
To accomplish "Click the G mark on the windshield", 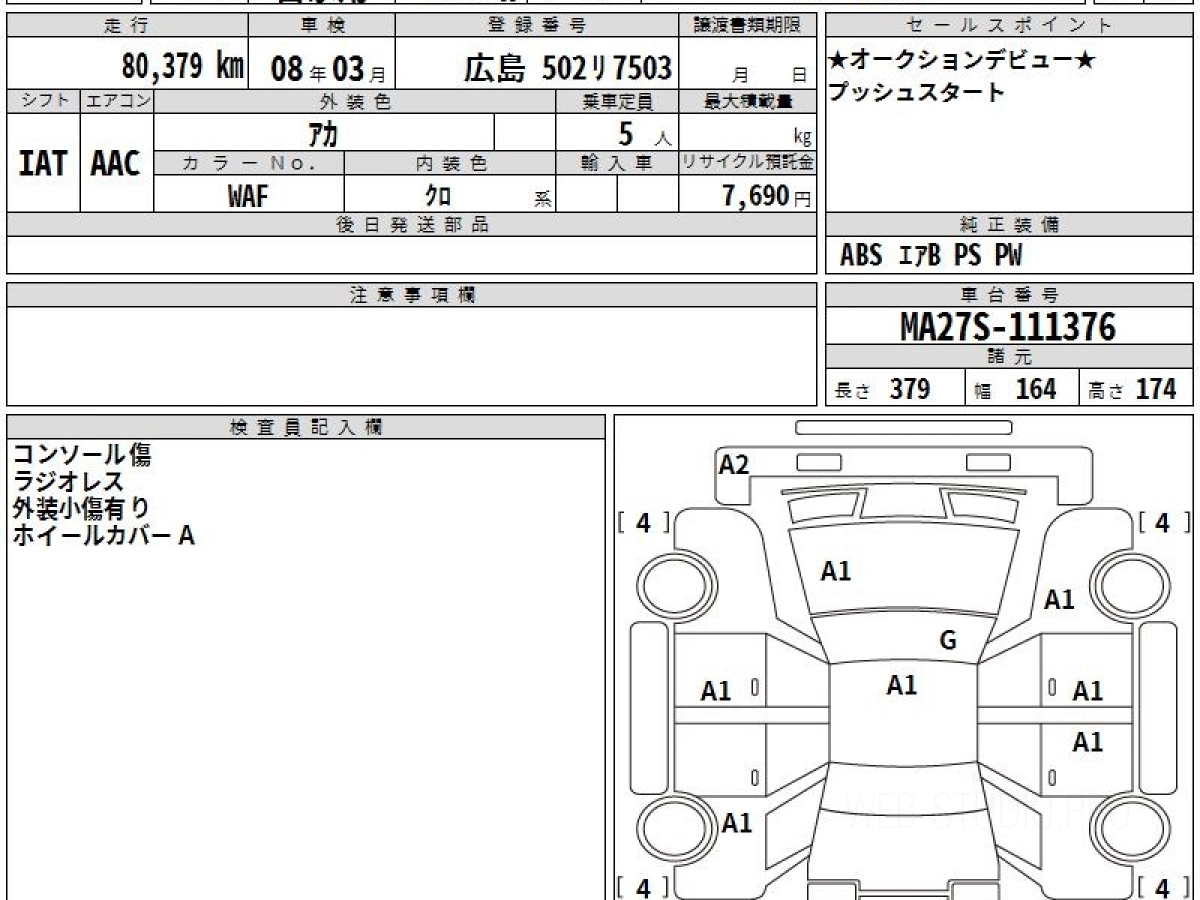I will 948,641.
